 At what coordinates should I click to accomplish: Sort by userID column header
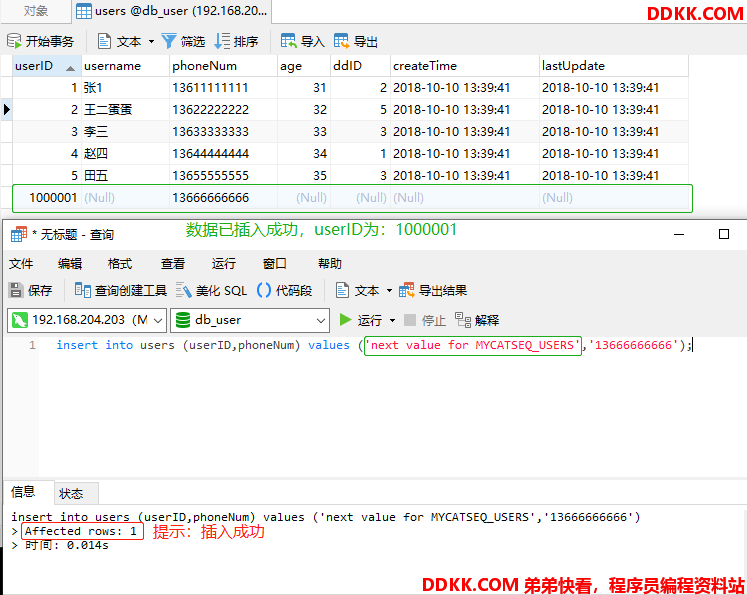point(47,66)
